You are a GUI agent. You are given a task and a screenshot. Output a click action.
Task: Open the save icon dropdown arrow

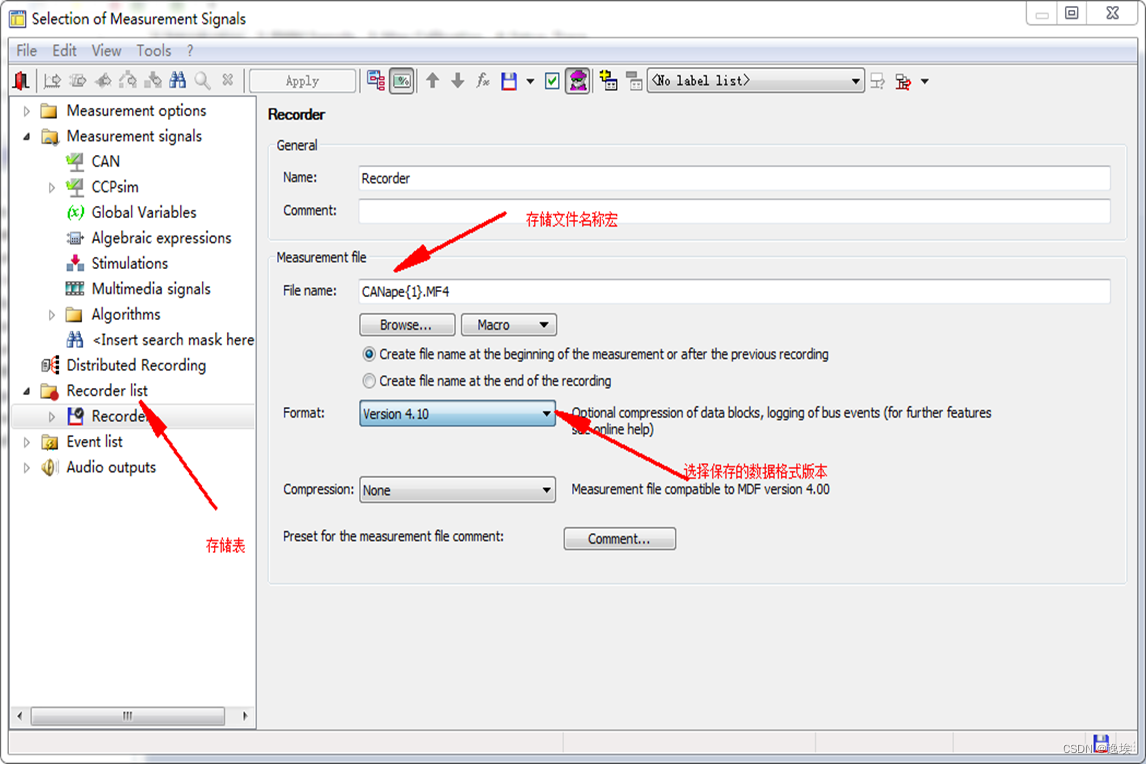(530, 81)
